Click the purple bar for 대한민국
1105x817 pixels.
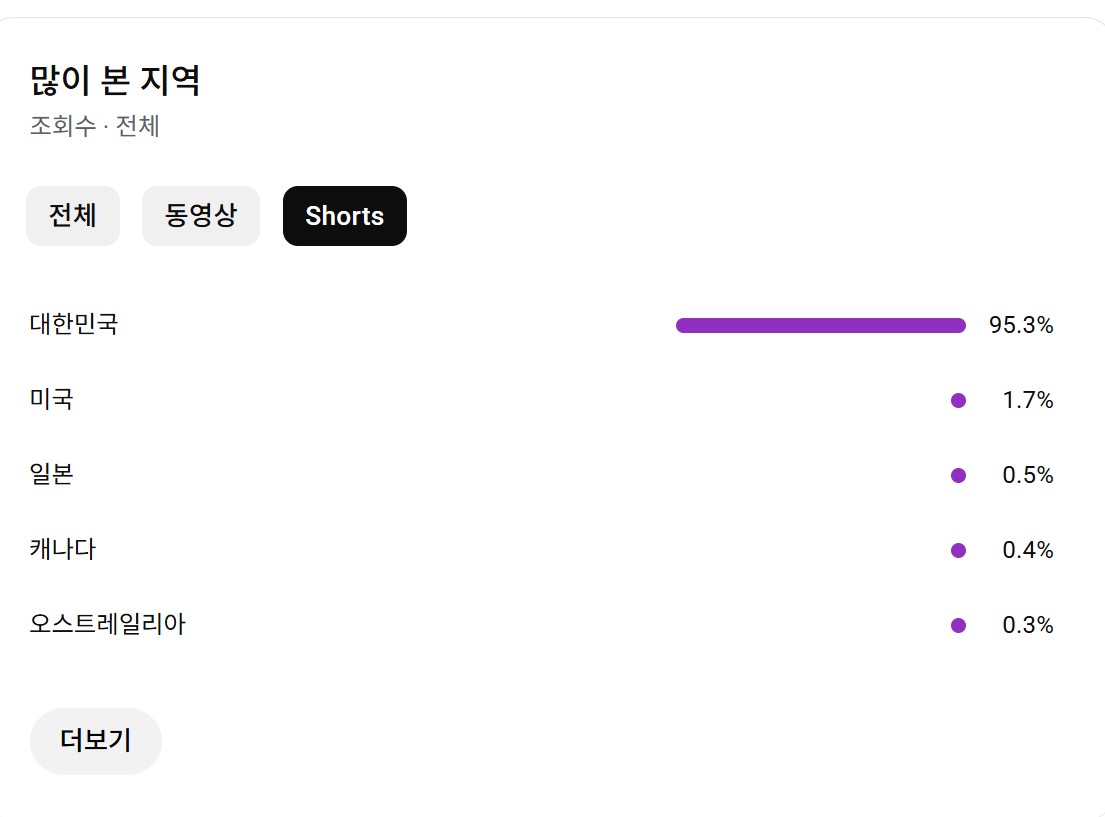(820, 325)
